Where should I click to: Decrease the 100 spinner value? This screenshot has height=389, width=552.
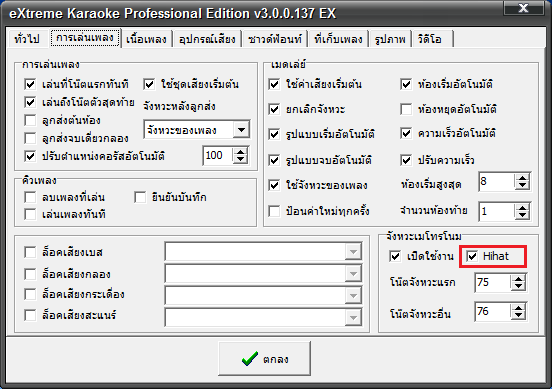tap(240, 159)
